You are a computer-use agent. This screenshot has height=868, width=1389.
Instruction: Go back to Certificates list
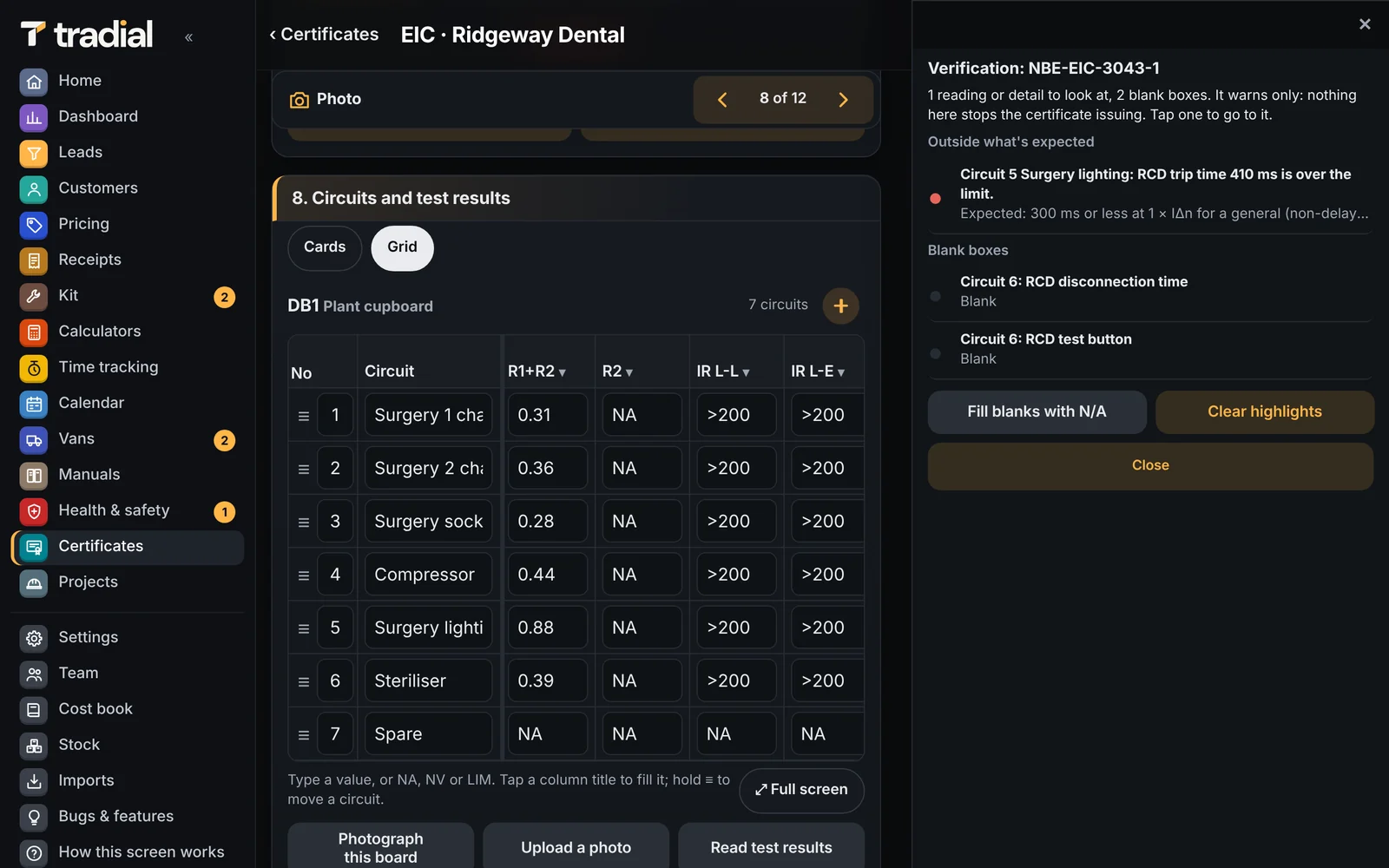pyautogui.click(x=324, y=35)
